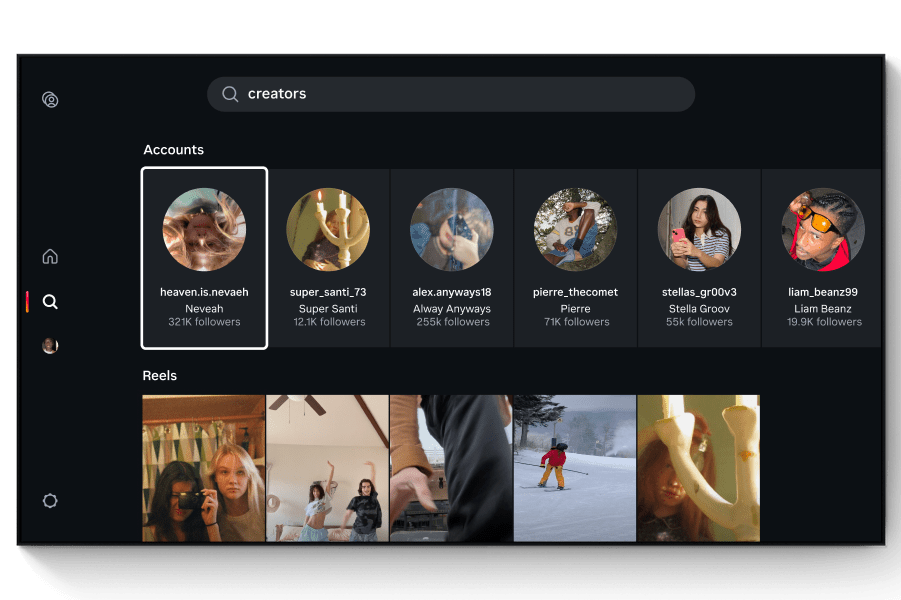Play the reel with dark jacket close-up
The height and width of the screenshot is (600, 901).
pyautogui.click(x=451, y=468)
